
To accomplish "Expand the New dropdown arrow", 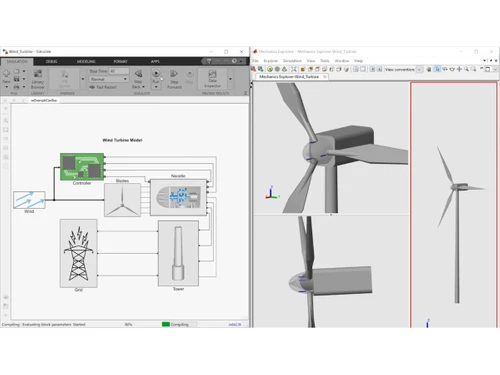I will (x=7, y=87).
